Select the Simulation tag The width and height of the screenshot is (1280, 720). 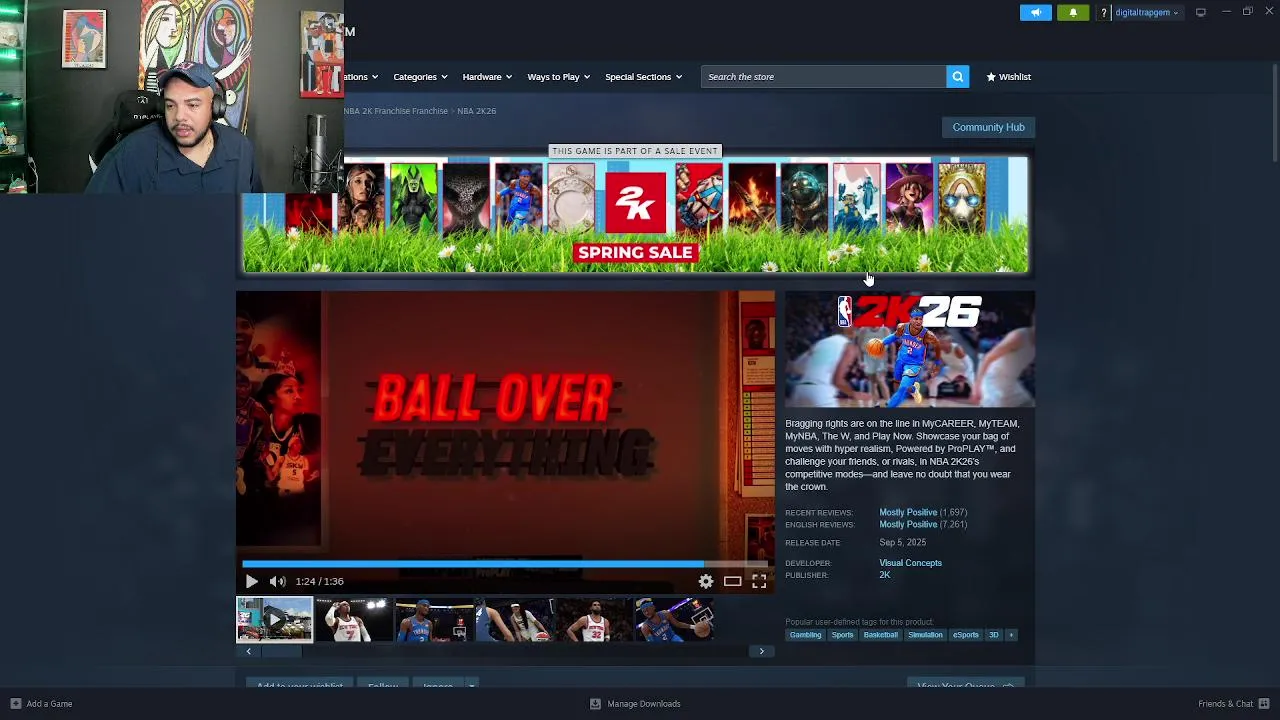[x=925, y=635]
